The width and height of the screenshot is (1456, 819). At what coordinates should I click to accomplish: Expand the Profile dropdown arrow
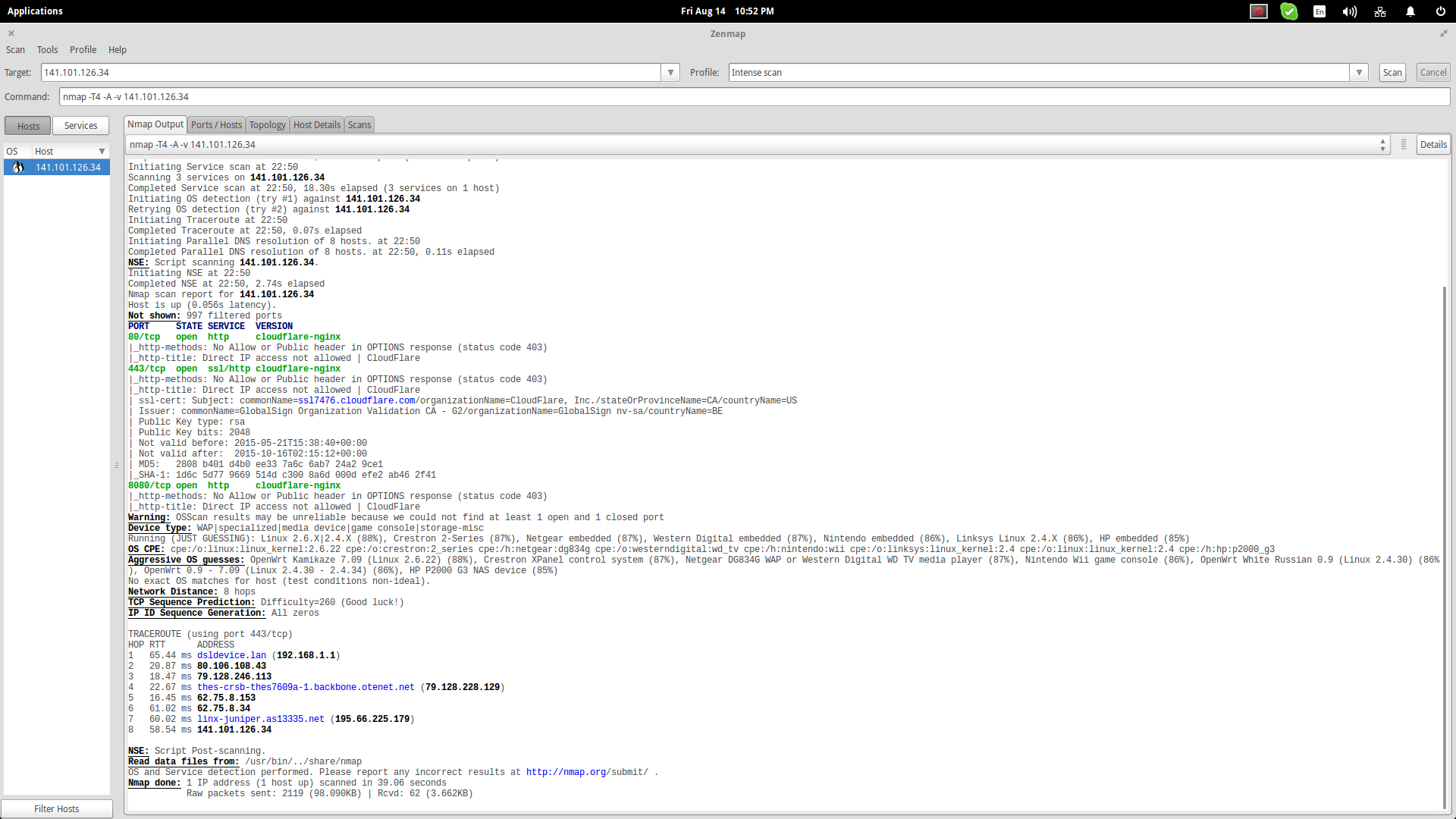click(x=1359, y=73)
